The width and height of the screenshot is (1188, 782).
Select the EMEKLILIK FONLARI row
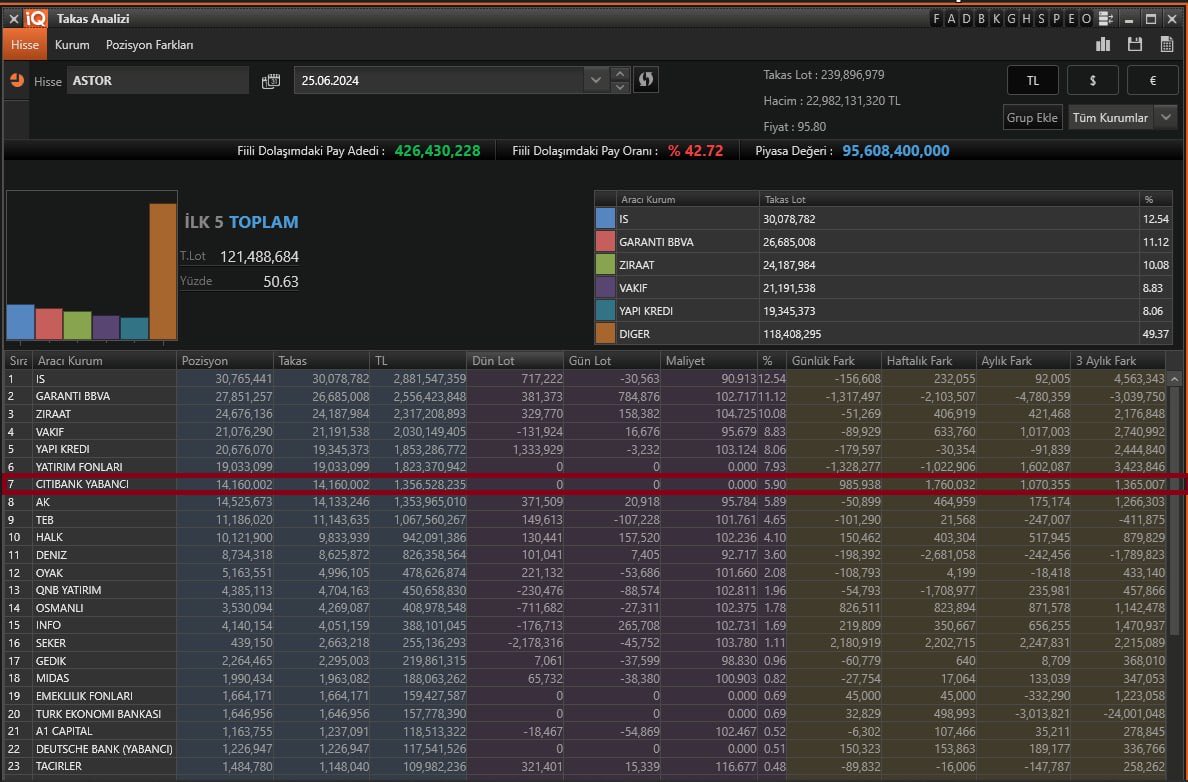[x=585, y=696]
